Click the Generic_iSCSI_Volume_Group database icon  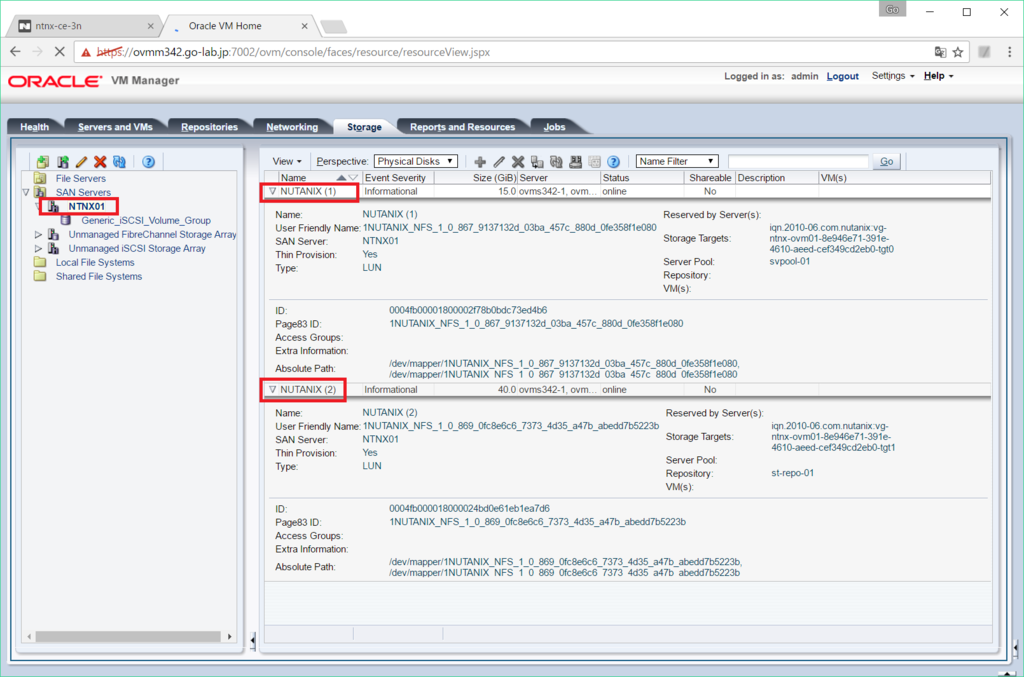click(x=66, y=220)
